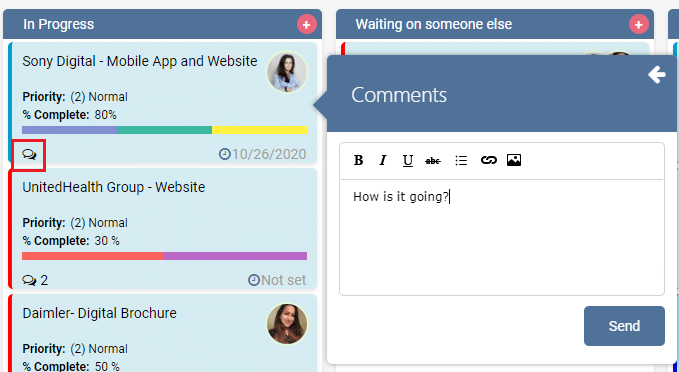The image size is (679, 372).
Task: Click the UnitedHealth Not set clock icon
Action: 254,280
